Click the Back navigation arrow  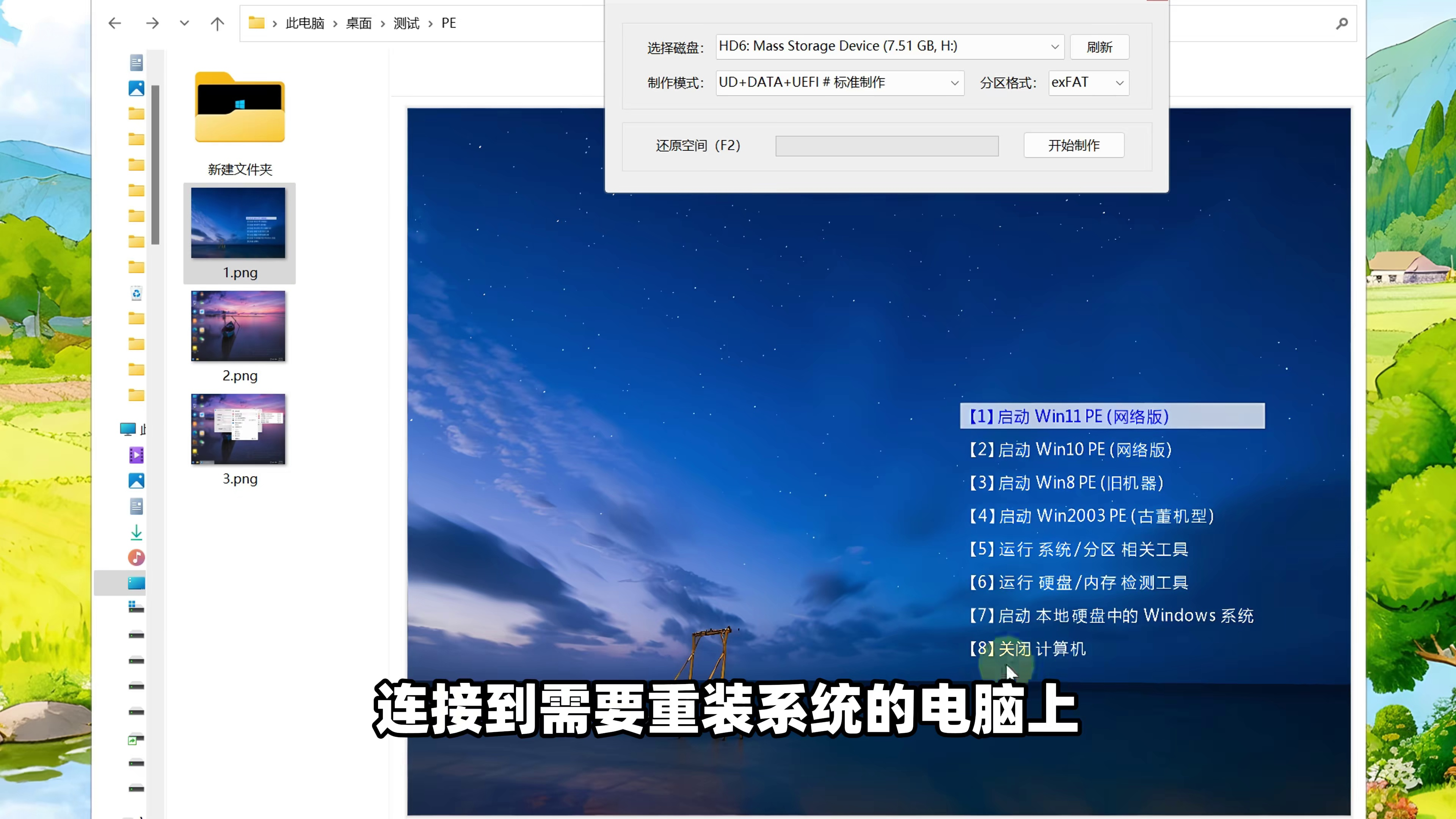point(115,23)
